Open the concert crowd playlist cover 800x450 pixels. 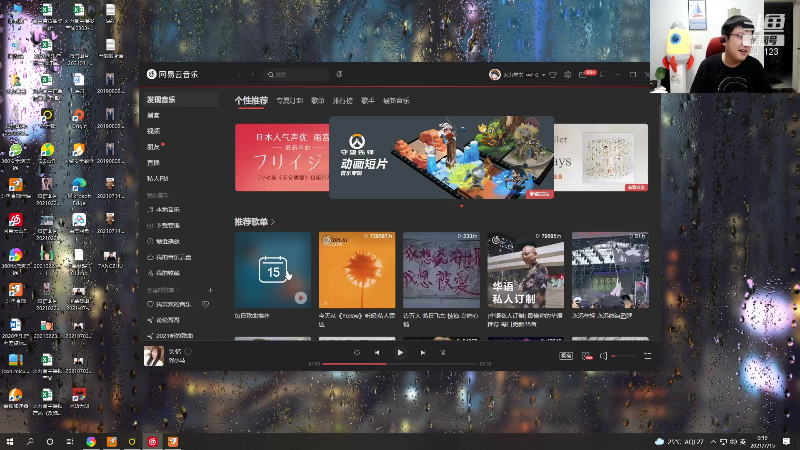tap(610, 270)
